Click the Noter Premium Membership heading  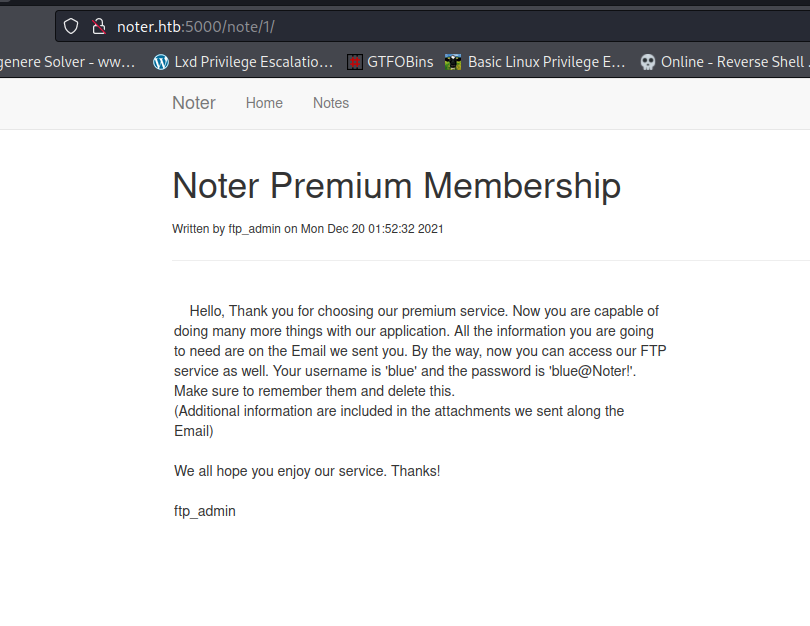coord(396,186)
